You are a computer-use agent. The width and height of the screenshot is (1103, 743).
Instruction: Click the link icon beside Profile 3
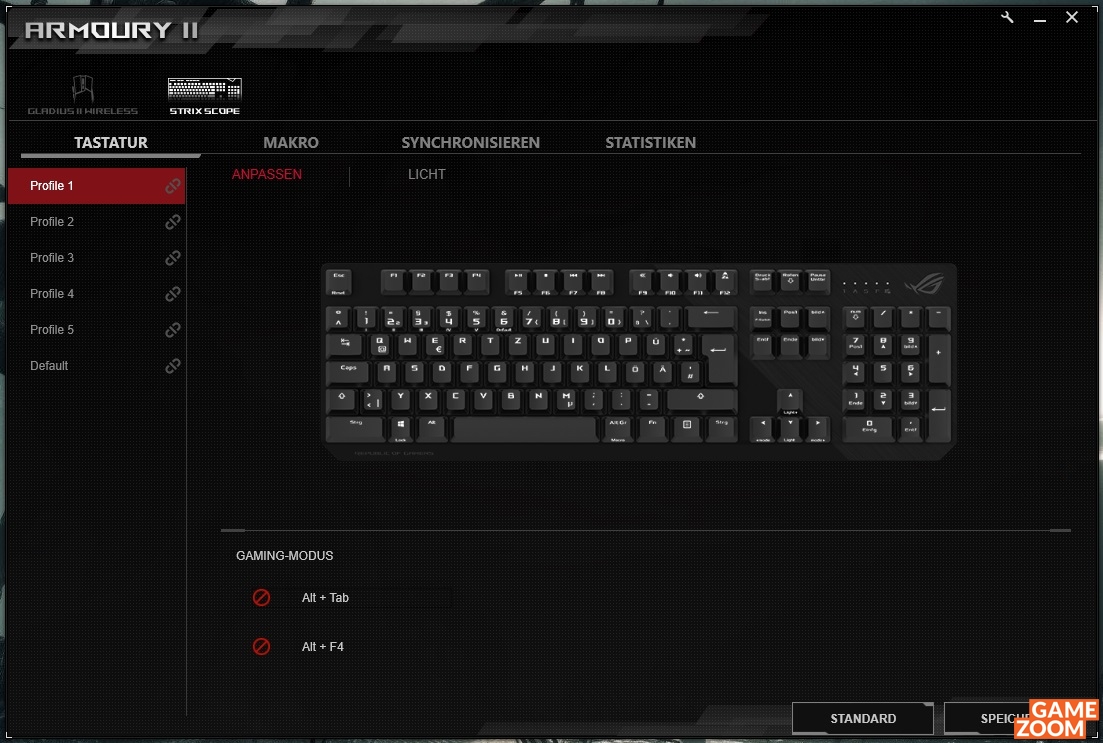[x=172, y=258]
